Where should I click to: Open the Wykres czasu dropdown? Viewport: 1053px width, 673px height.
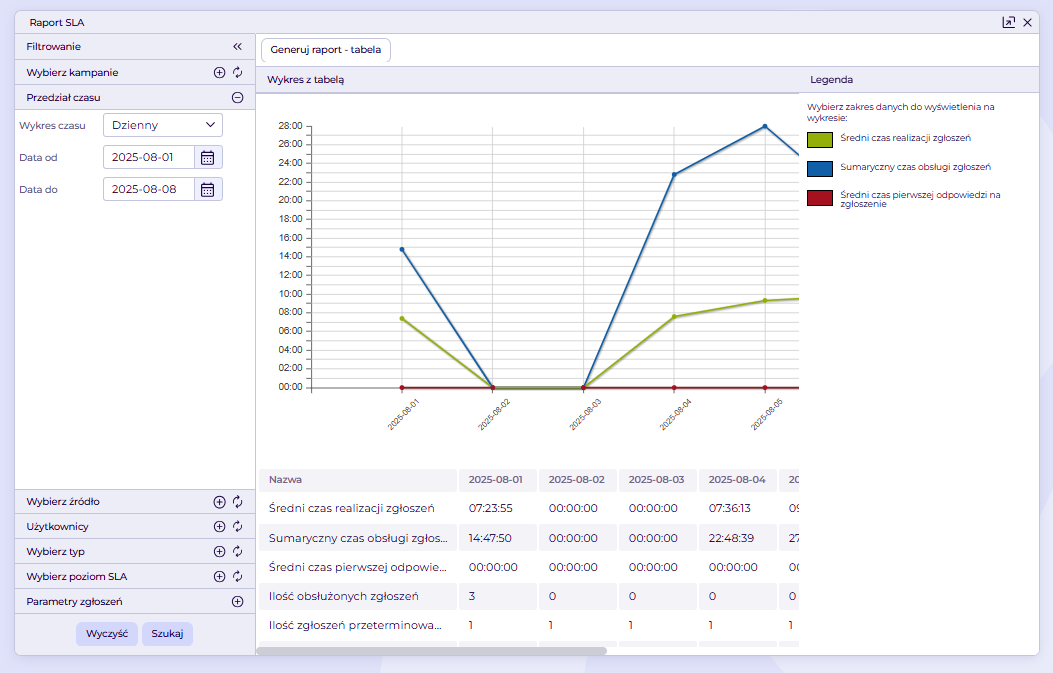163,125
